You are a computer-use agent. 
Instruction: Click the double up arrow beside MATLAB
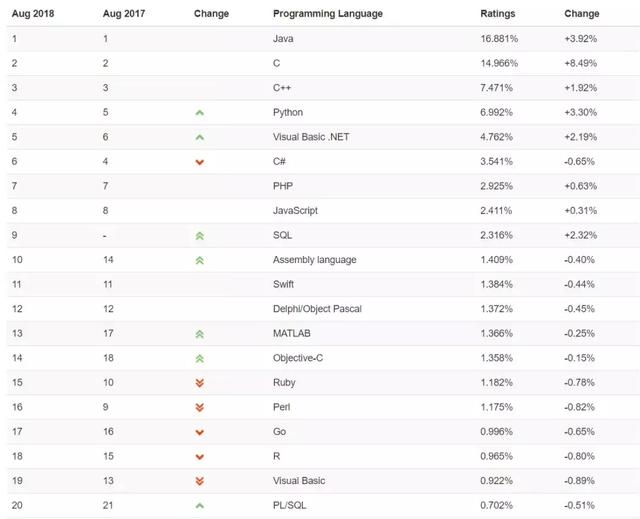click(200, 334)
